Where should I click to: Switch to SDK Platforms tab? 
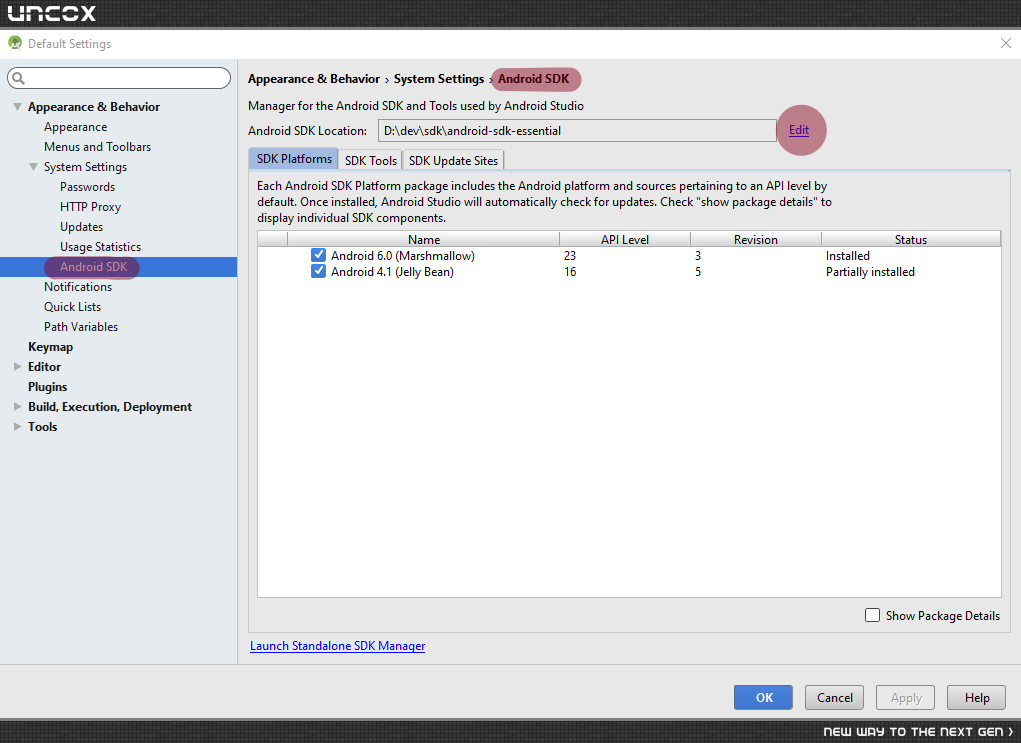pos(294,159)
